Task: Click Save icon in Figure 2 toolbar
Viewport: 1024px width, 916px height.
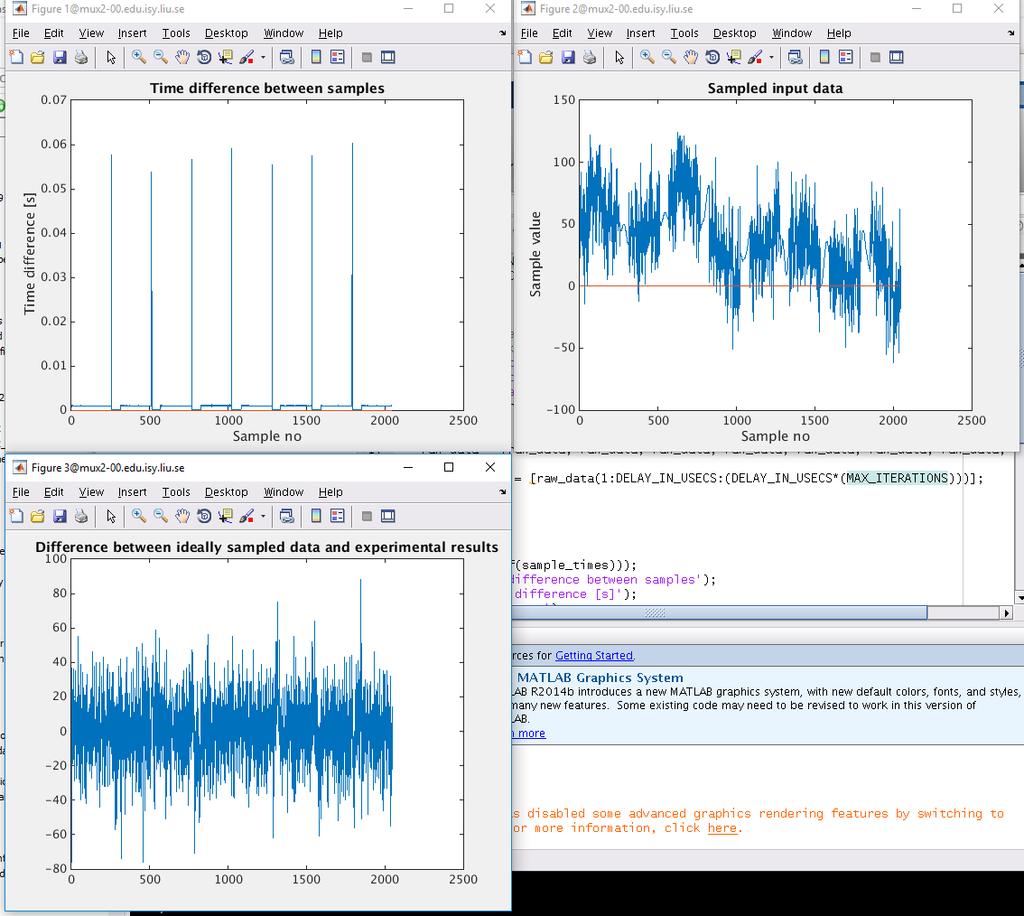Action: [x=568, y=57]
